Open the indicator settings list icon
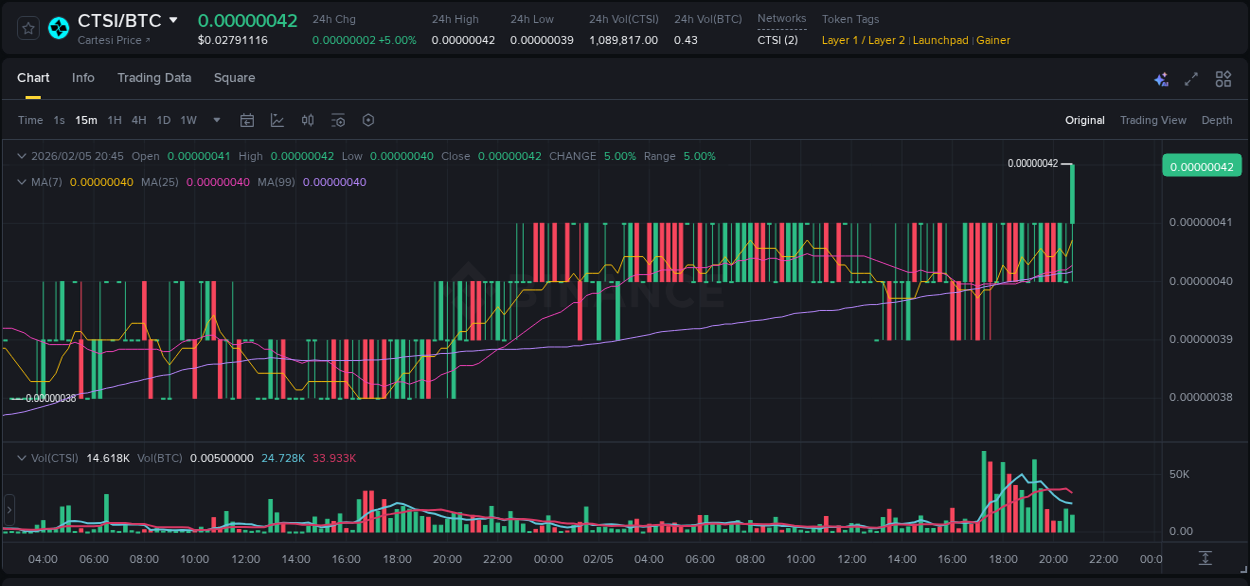 [x=338, y=120]
